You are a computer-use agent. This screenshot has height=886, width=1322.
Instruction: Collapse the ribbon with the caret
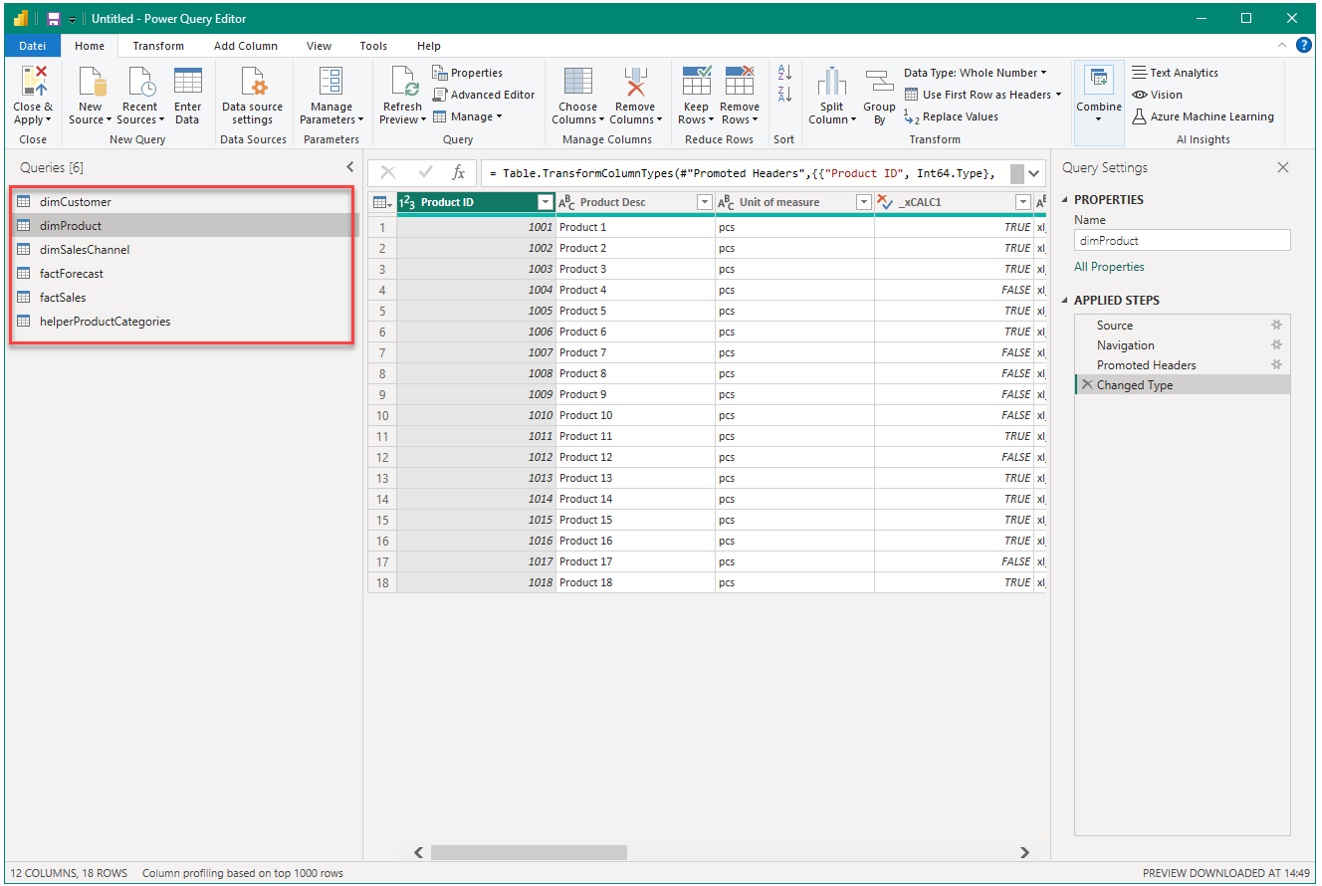pyautogui.click(x=1283, y=46)
